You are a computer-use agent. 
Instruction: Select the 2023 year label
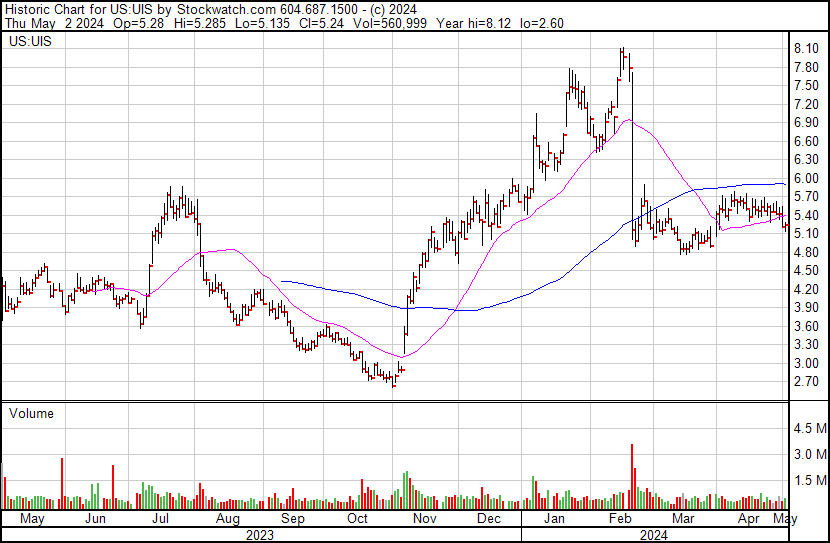tap(259, 535)
